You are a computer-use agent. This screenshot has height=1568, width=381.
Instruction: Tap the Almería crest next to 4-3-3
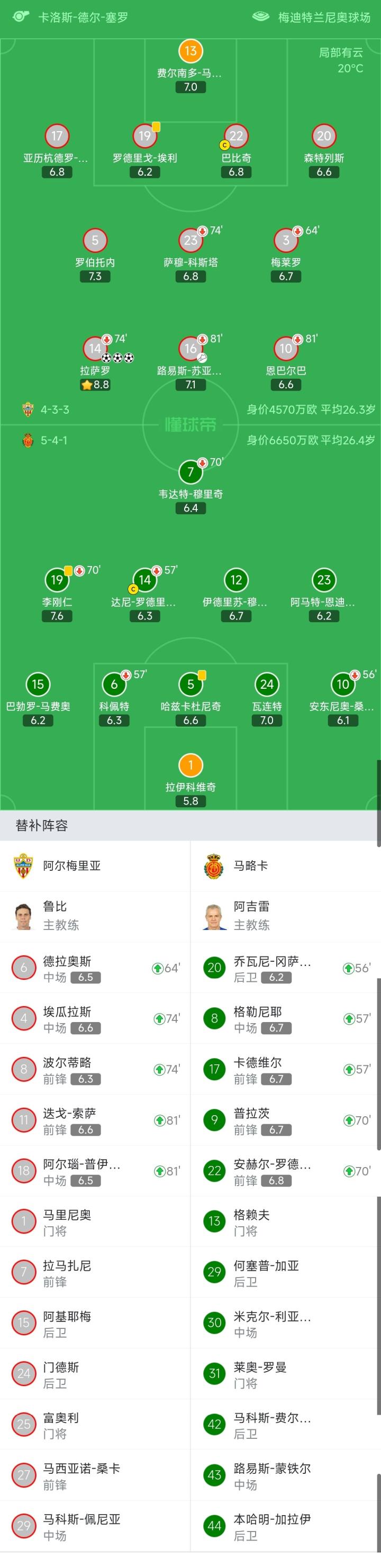click(x=28, y=409)
